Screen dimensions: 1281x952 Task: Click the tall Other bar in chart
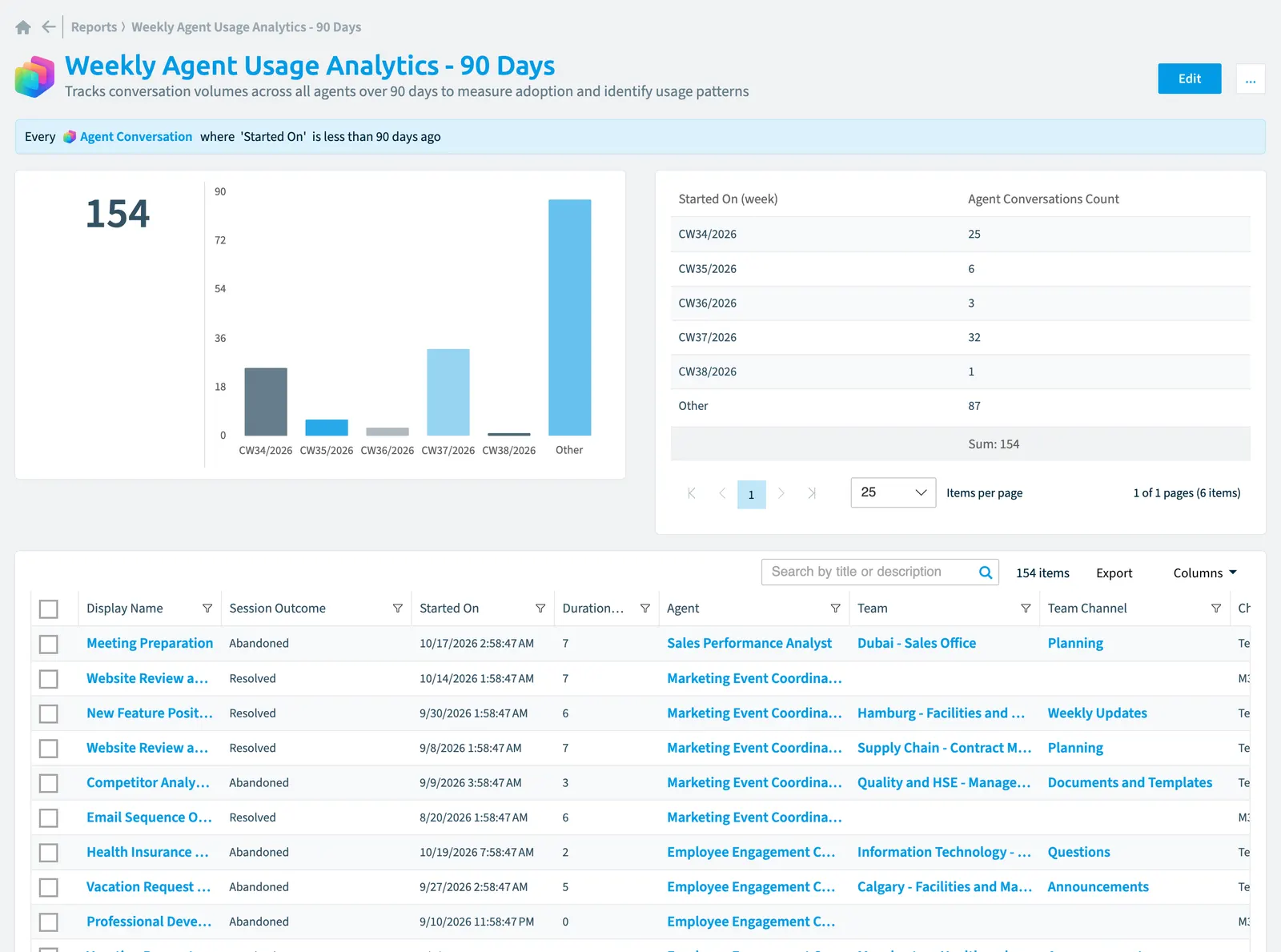(x=570, y=317)
